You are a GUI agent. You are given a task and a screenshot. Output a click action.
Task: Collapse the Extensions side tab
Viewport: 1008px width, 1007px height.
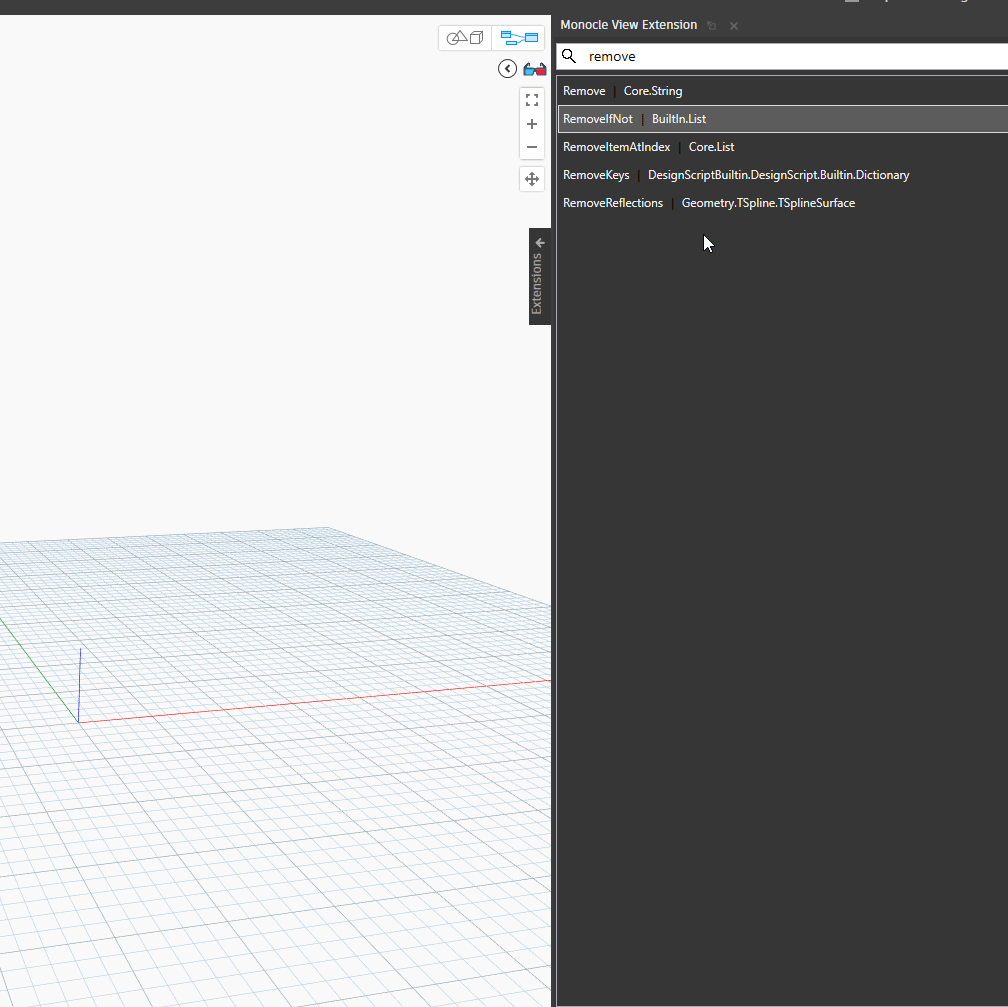pyautogui.click(x=539, y=277)
